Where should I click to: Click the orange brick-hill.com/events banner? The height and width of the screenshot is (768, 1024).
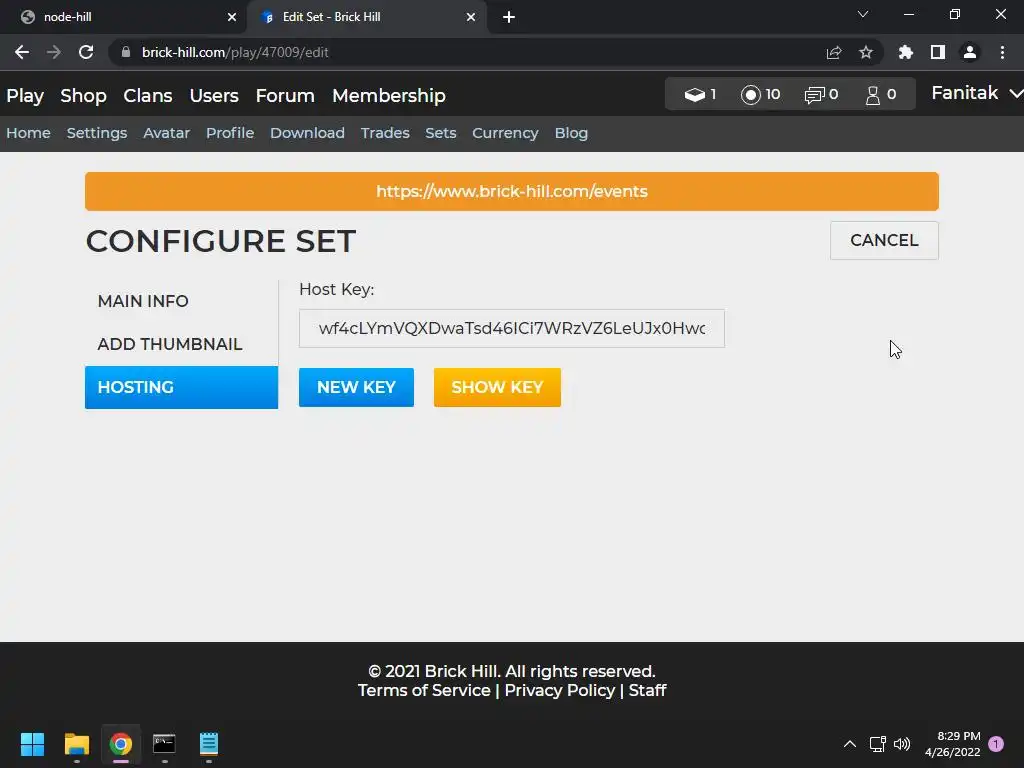click(x=512, y=191)
